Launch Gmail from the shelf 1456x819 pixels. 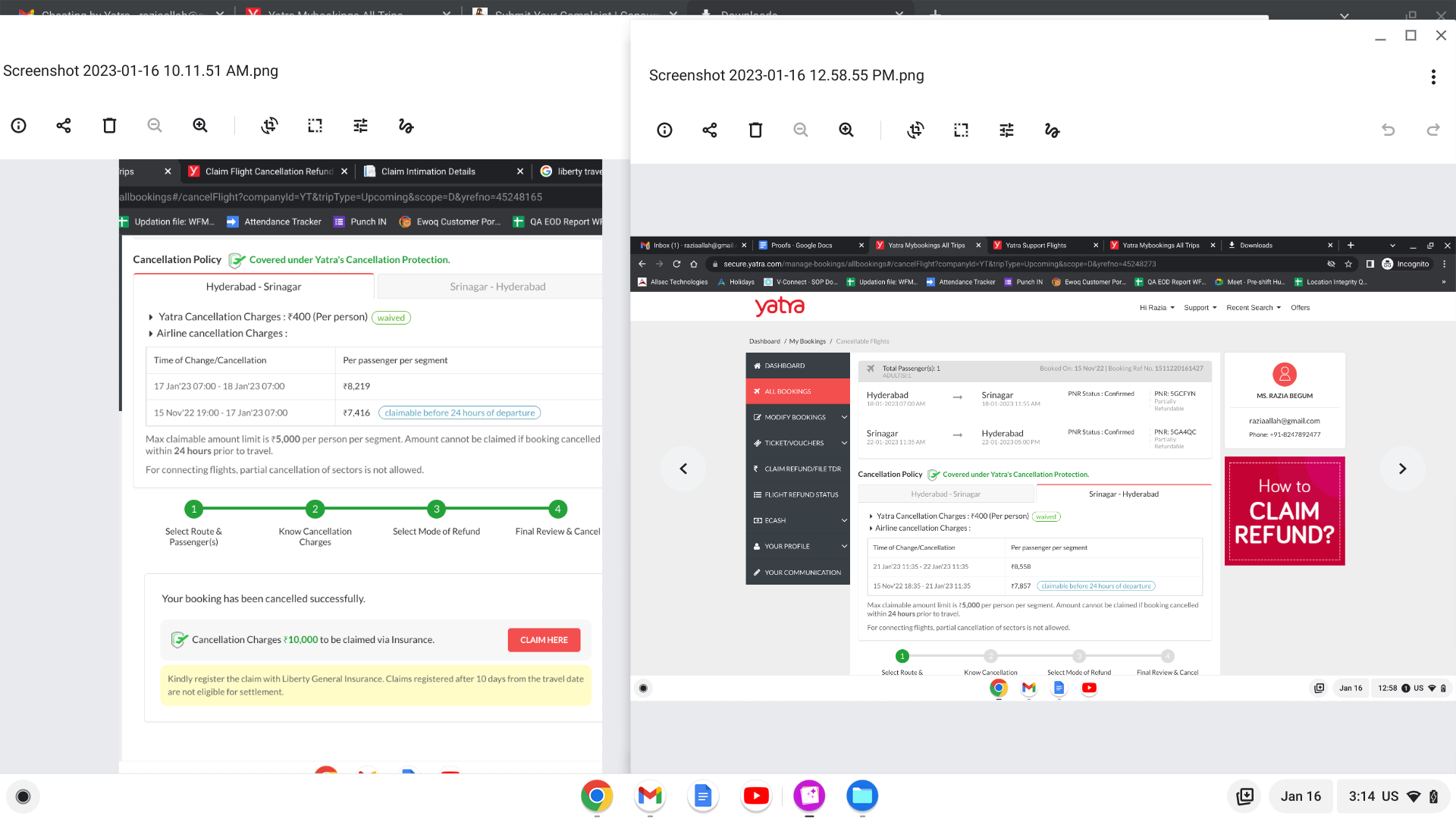click(x=650, y=795)
